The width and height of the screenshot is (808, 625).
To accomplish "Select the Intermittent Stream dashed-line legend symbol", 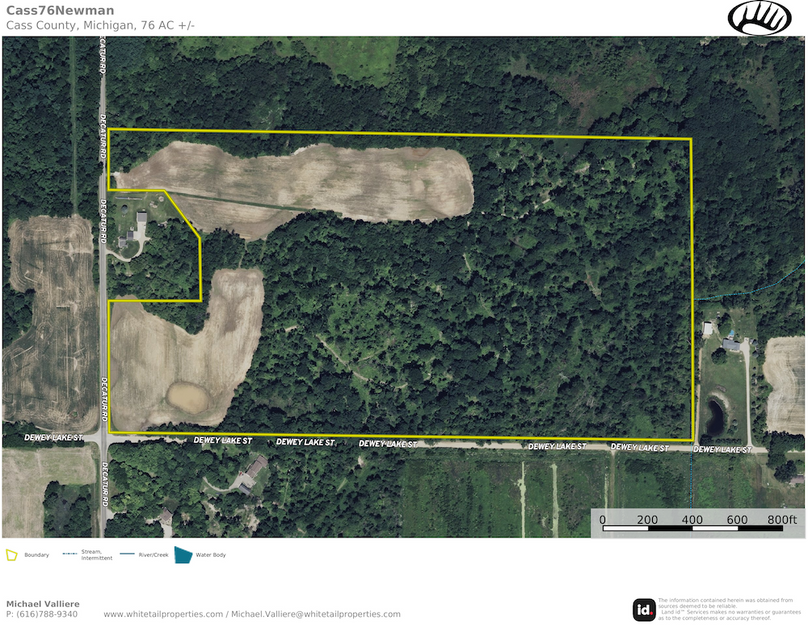I will pyautogui.click(x=70, y=554).
